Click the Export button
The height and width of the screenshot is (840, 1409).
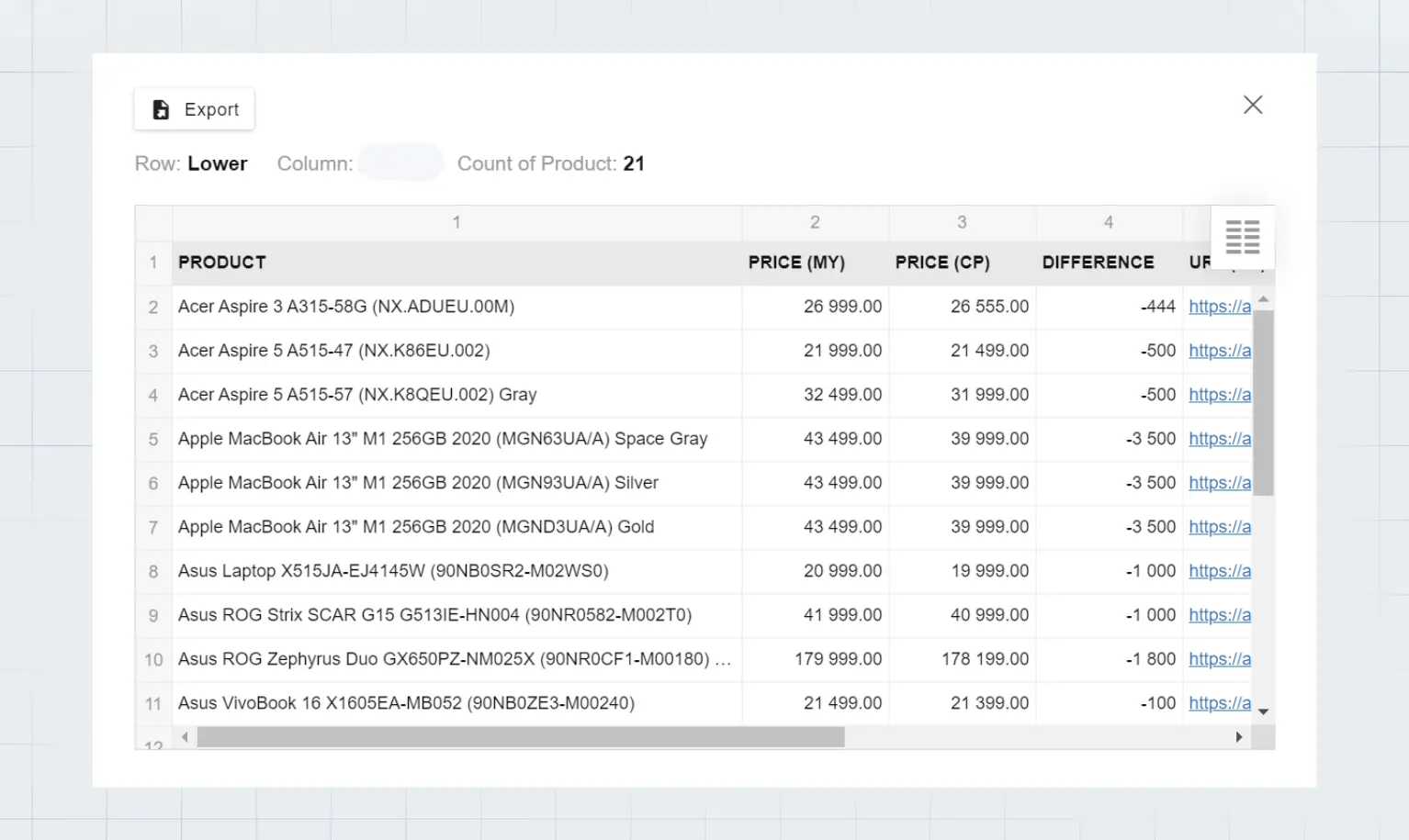tap(195, 109)
